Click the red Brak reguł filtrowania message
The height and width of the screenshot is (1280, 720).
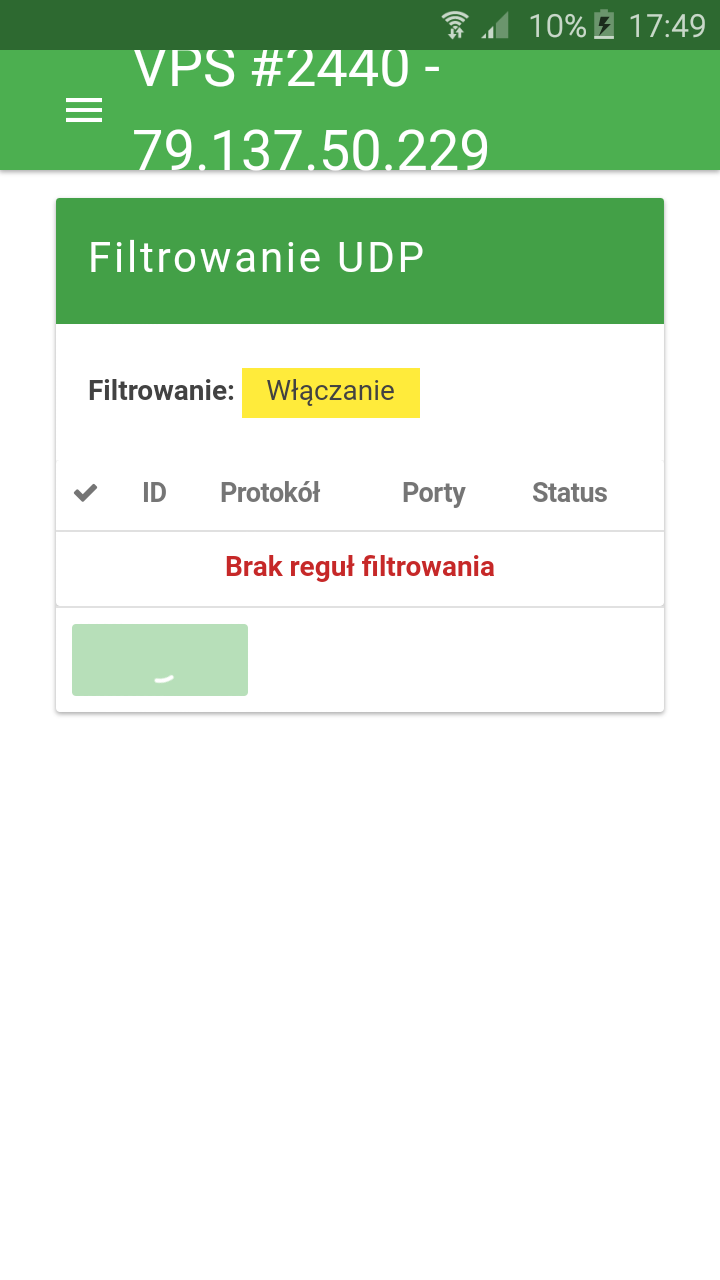click(360, 567)
